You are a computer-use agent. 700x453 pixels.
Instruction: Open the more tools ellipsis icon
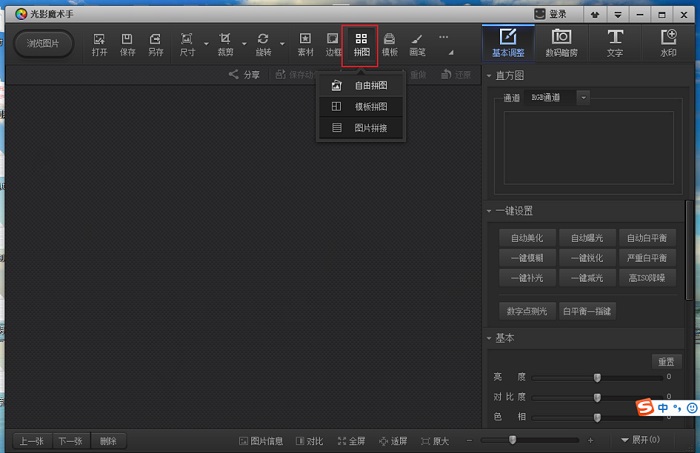[443, 37]
